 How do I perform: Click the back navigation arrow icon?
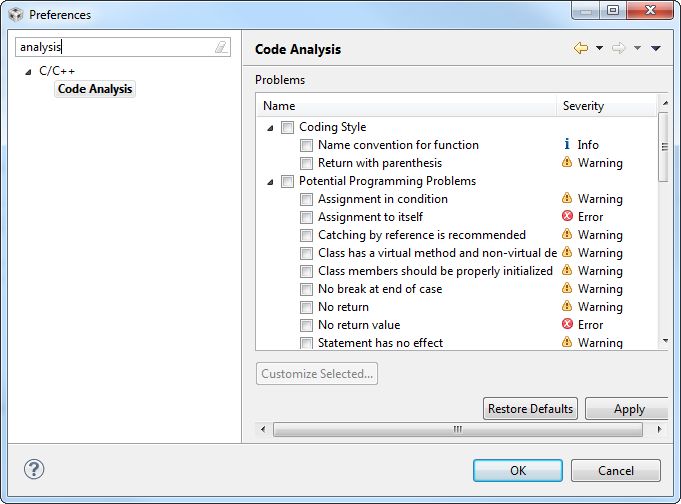(x=580, y=48)
